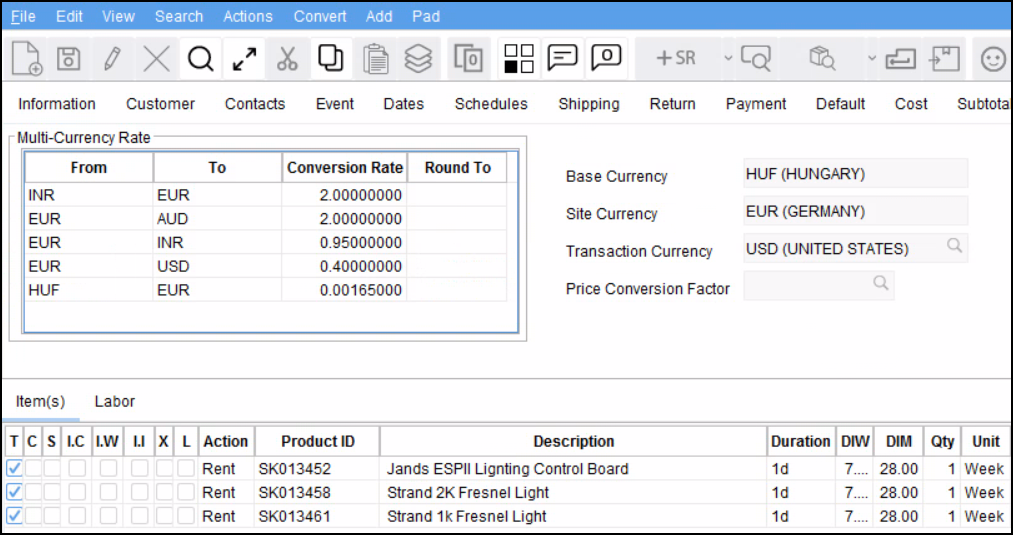The width and height of the screenshot is (1013, 535).
Task: Click the floppy disk save icon
Action: pyautogui.click(x=68, y=59)
